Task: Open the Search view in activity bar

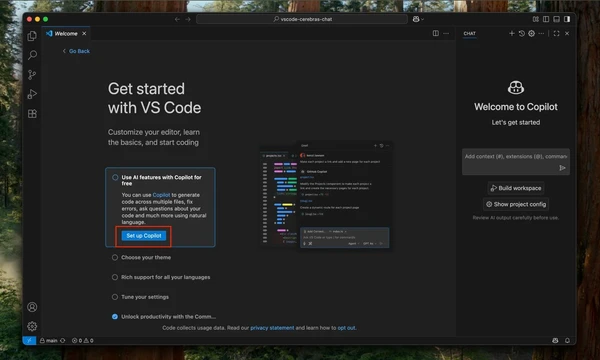Action: click(x=32, y=55)
